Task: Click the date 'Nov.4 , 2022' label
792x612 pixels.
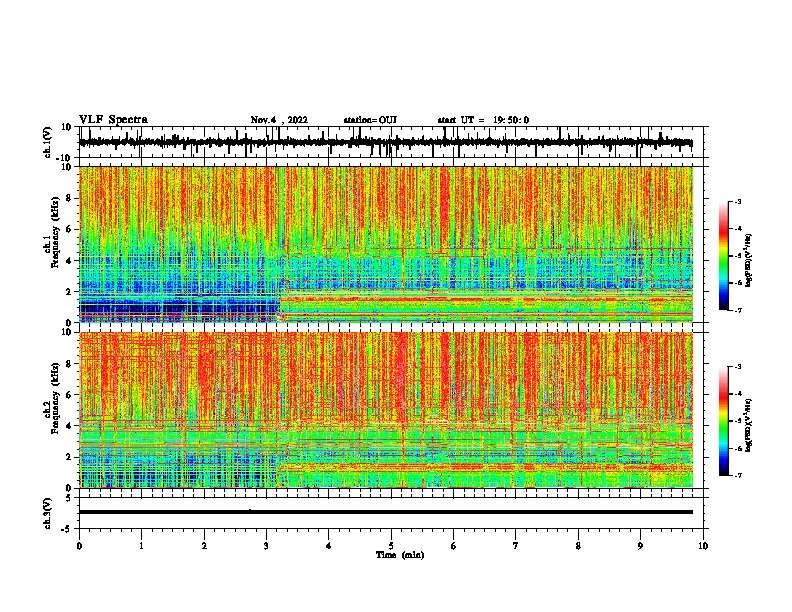Action: pyautogui.click(x=279, y=120)
